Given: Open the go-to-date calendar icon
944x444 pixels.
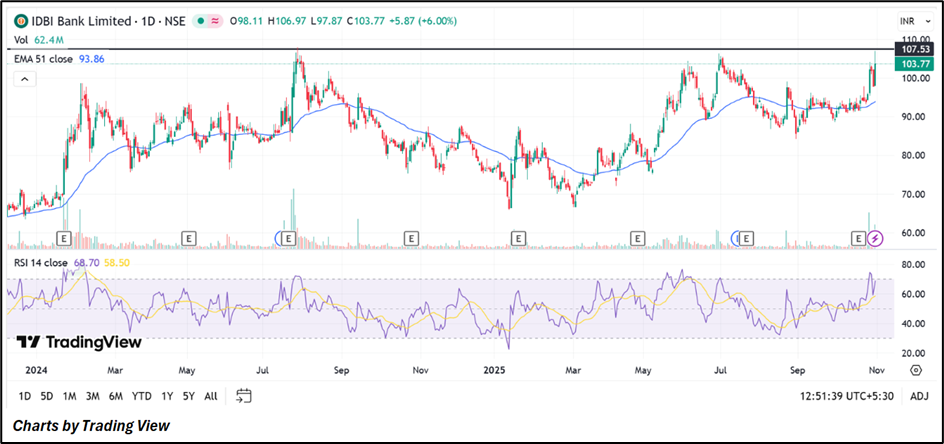Looking at the screenshot, I should pyautogui.click(x=243, y=396).
